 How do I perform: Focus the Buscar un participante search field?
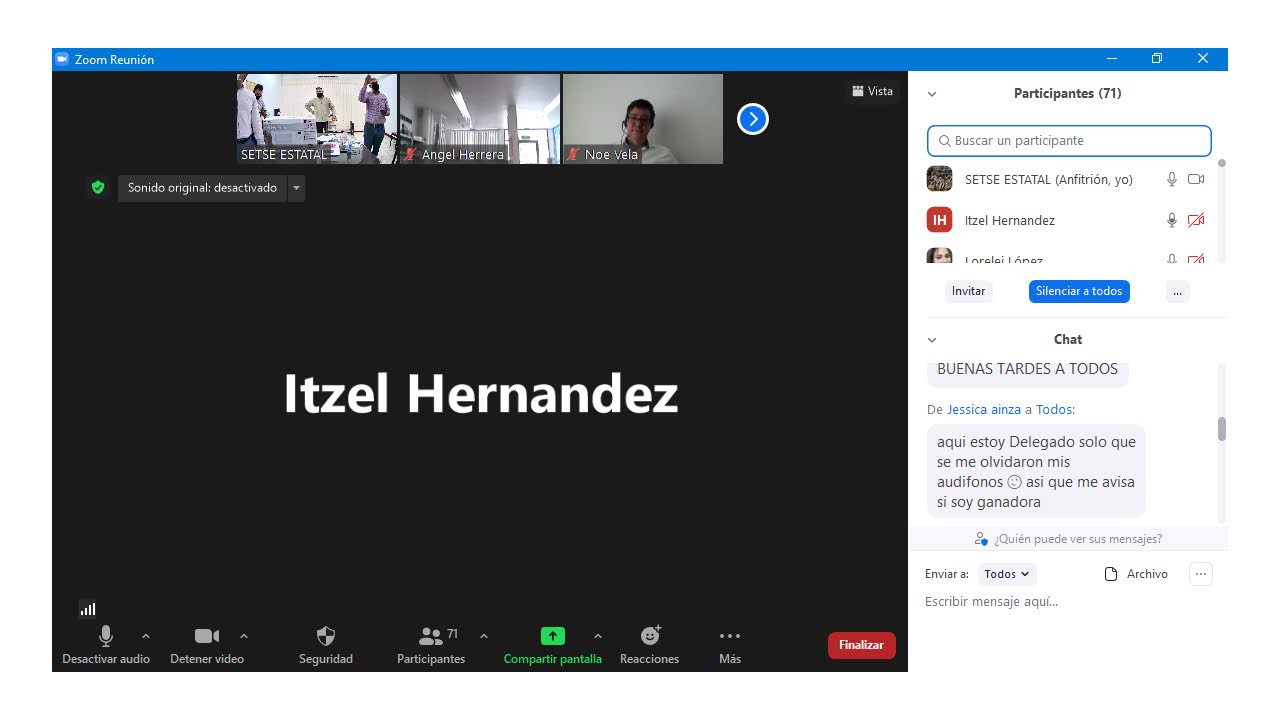(x=1070, y=141)
